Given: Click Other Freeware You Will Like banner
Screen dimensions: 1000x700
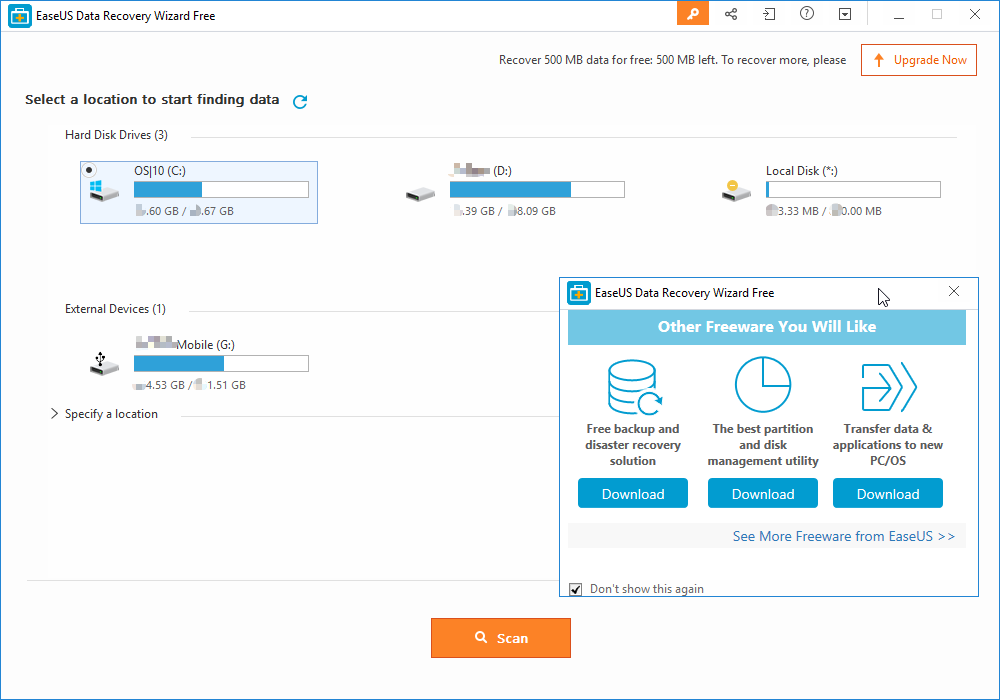Looking at the screenshot, I should (x=767, y=327).
